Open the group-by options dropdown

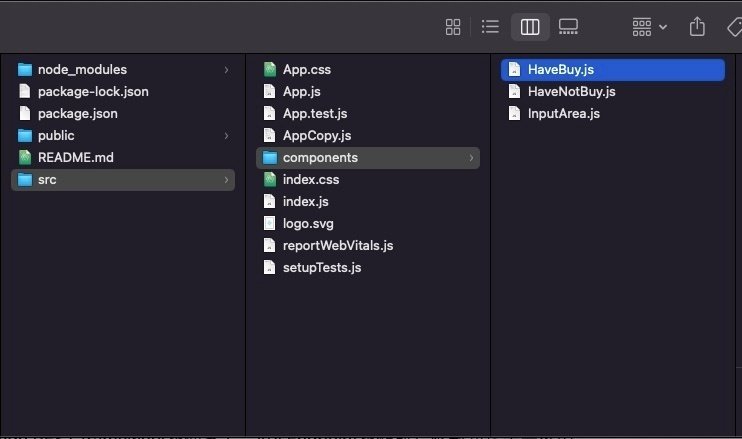pyautogui.click(x=650, y=27)
